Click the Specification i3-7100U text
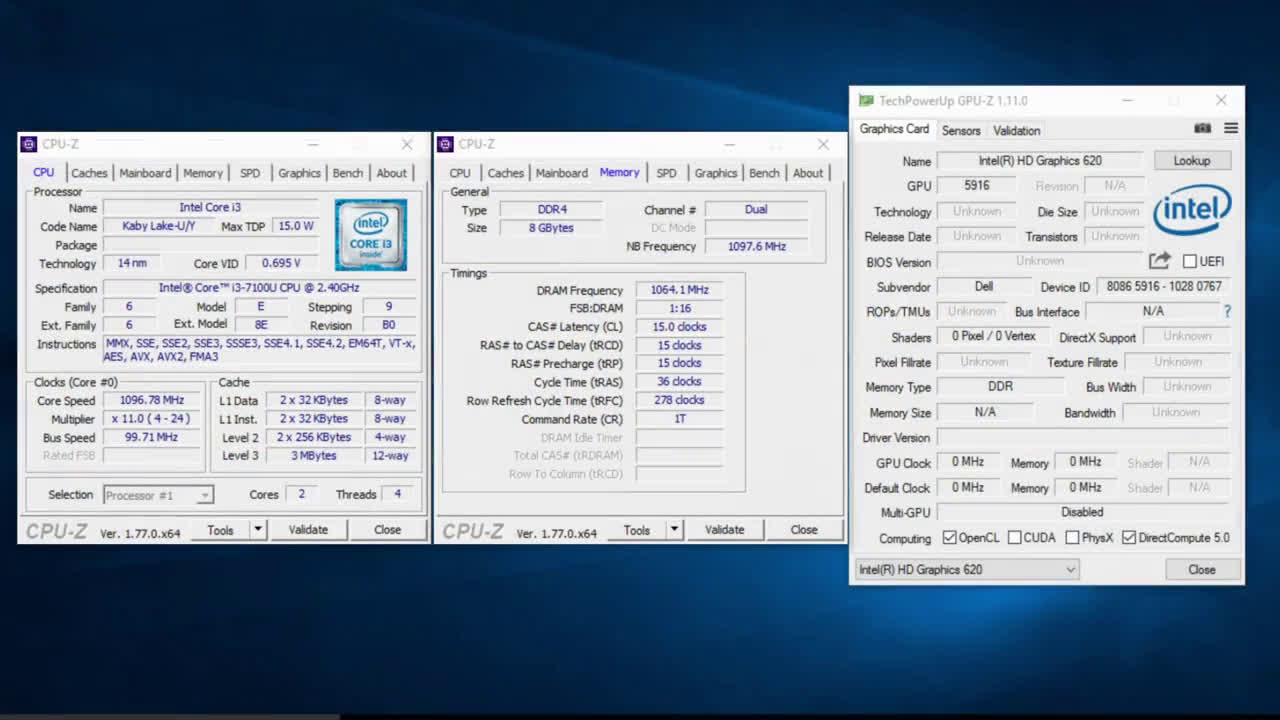The width and height of the screenshot is (1280, 720). click(x=259, y=288)
